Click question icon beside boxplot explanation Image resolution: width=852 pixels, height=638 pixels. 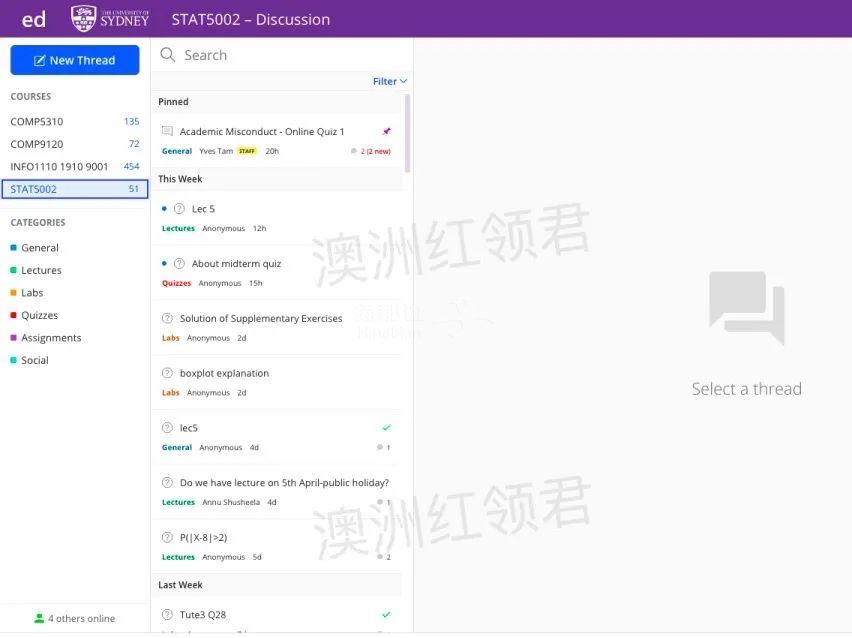point(167,373)
